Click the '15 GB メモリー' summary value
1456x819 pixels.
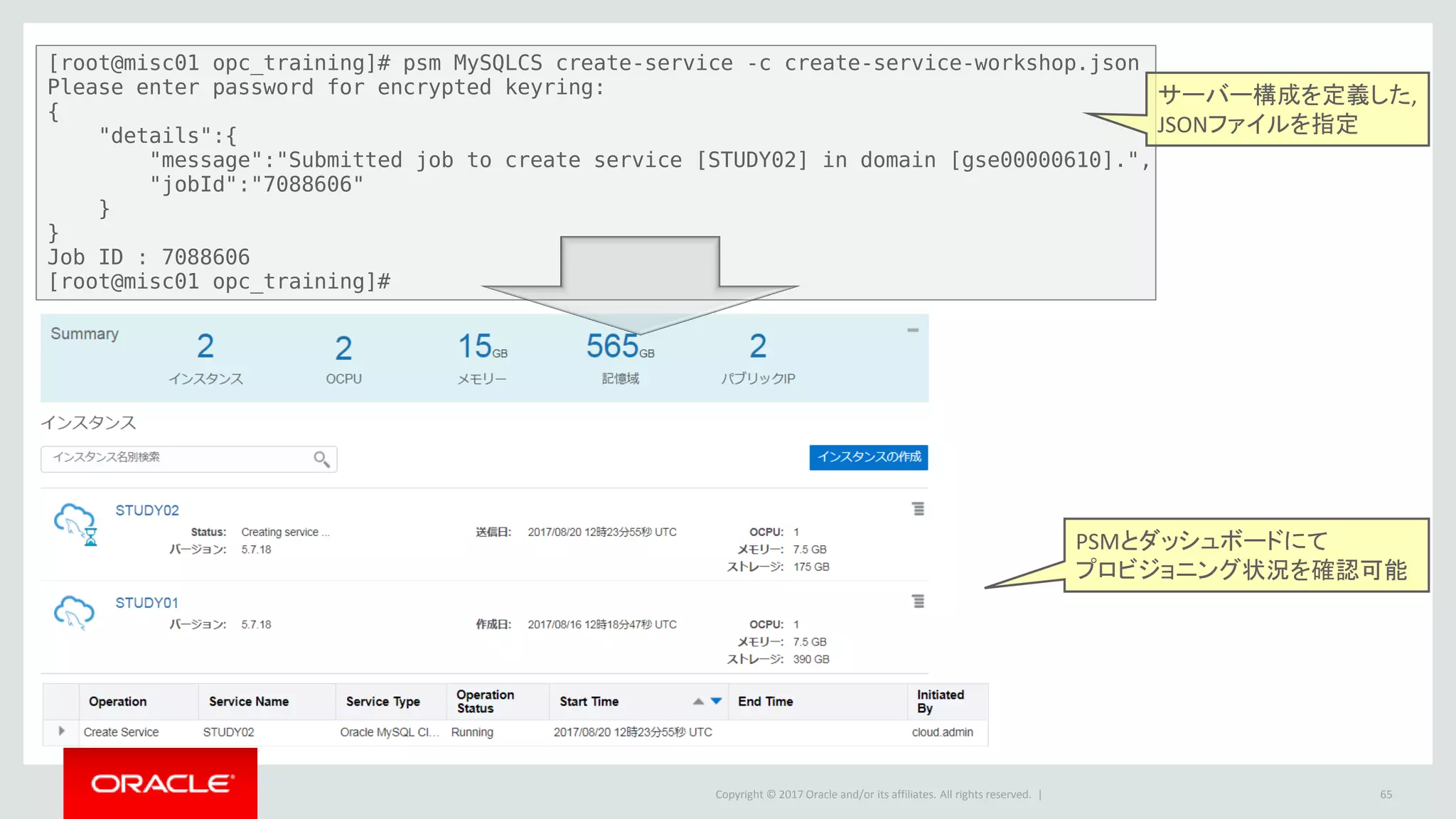482,358
